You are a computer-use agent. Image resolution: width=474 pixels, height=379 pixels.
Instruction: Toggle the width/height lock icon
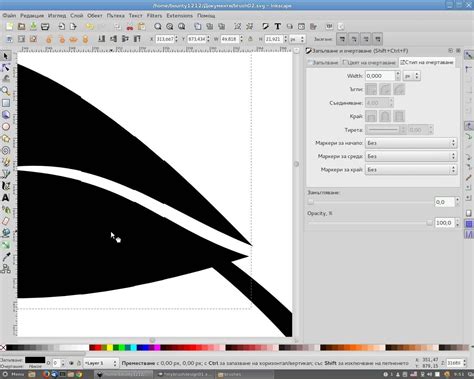[250, 39]
